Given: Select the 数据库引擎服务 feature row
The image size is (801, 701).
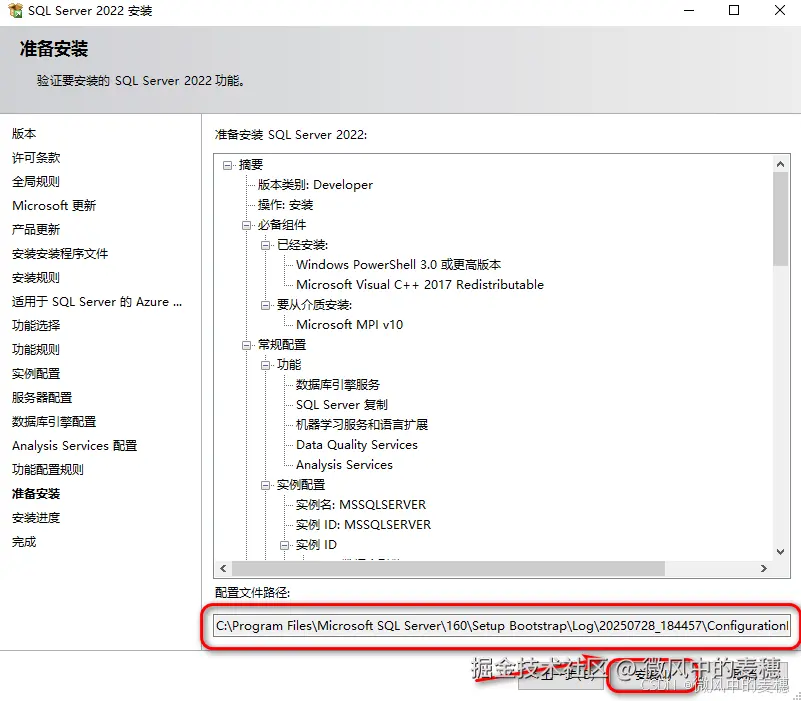Looking at the screenshot, I should (338, 385).
